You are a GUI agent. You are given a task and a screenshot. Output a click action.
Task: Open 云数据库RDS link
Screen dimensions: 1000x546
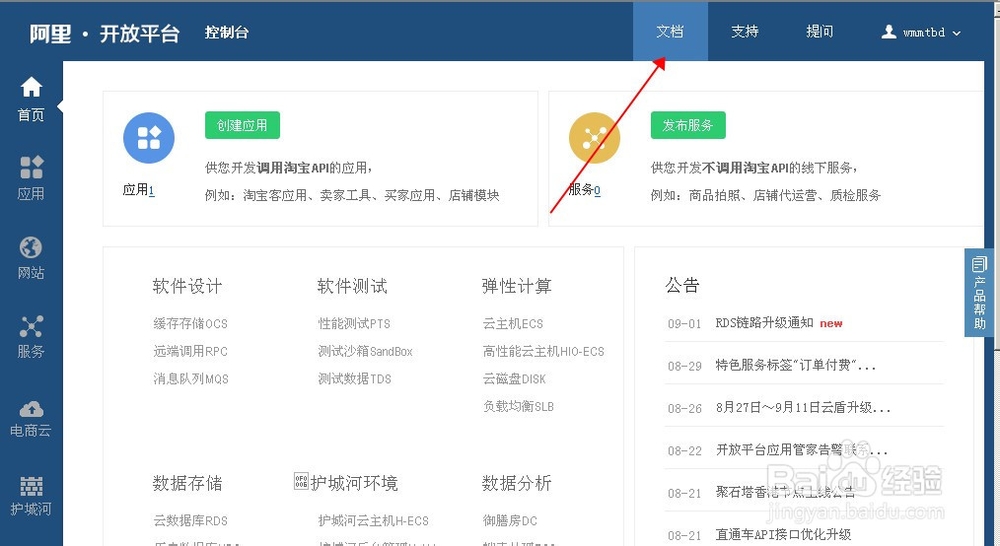(x=190, y=520)
